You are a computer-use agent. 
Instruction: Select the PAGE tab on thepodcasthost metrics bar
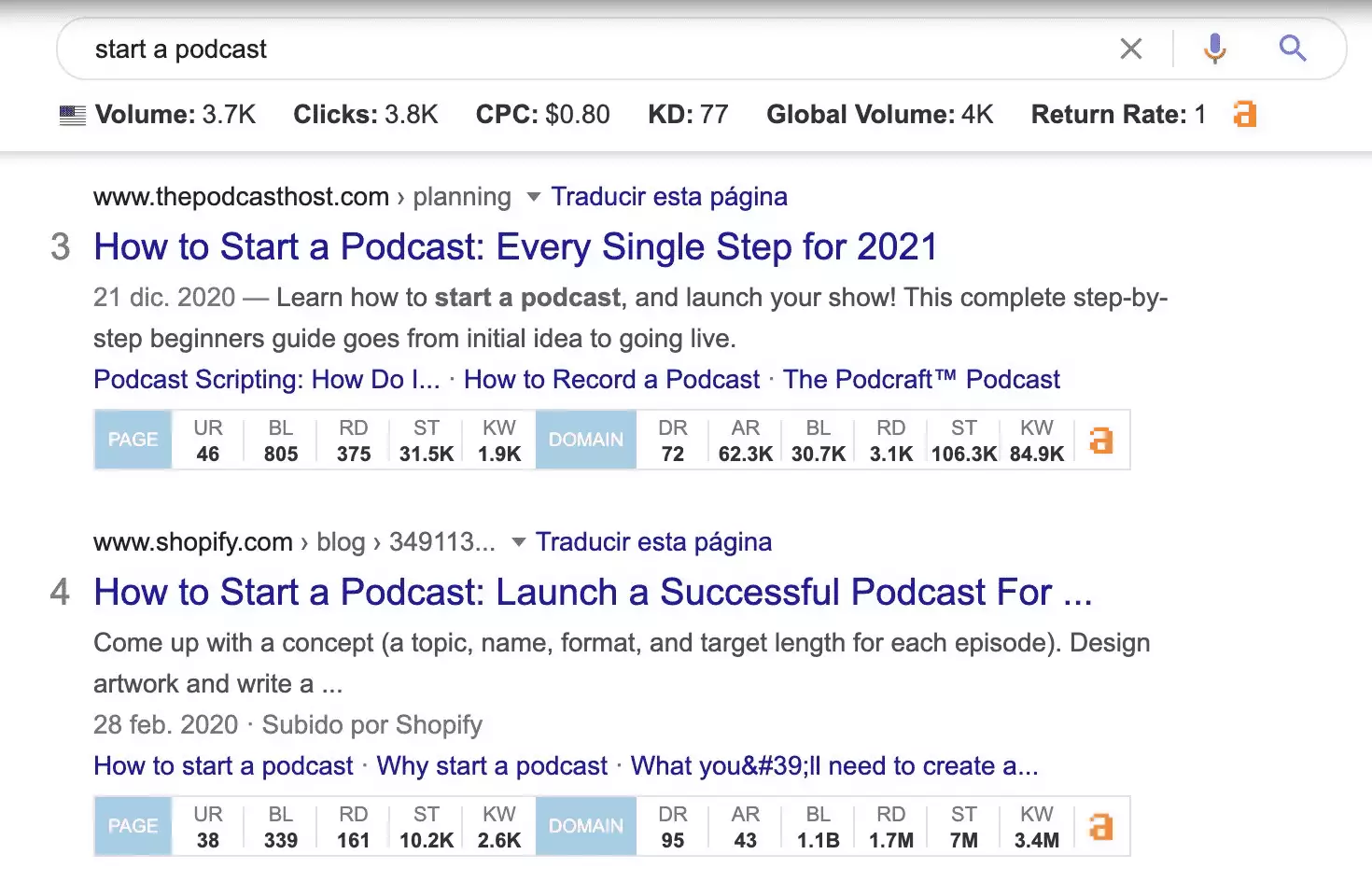(132, 440)
